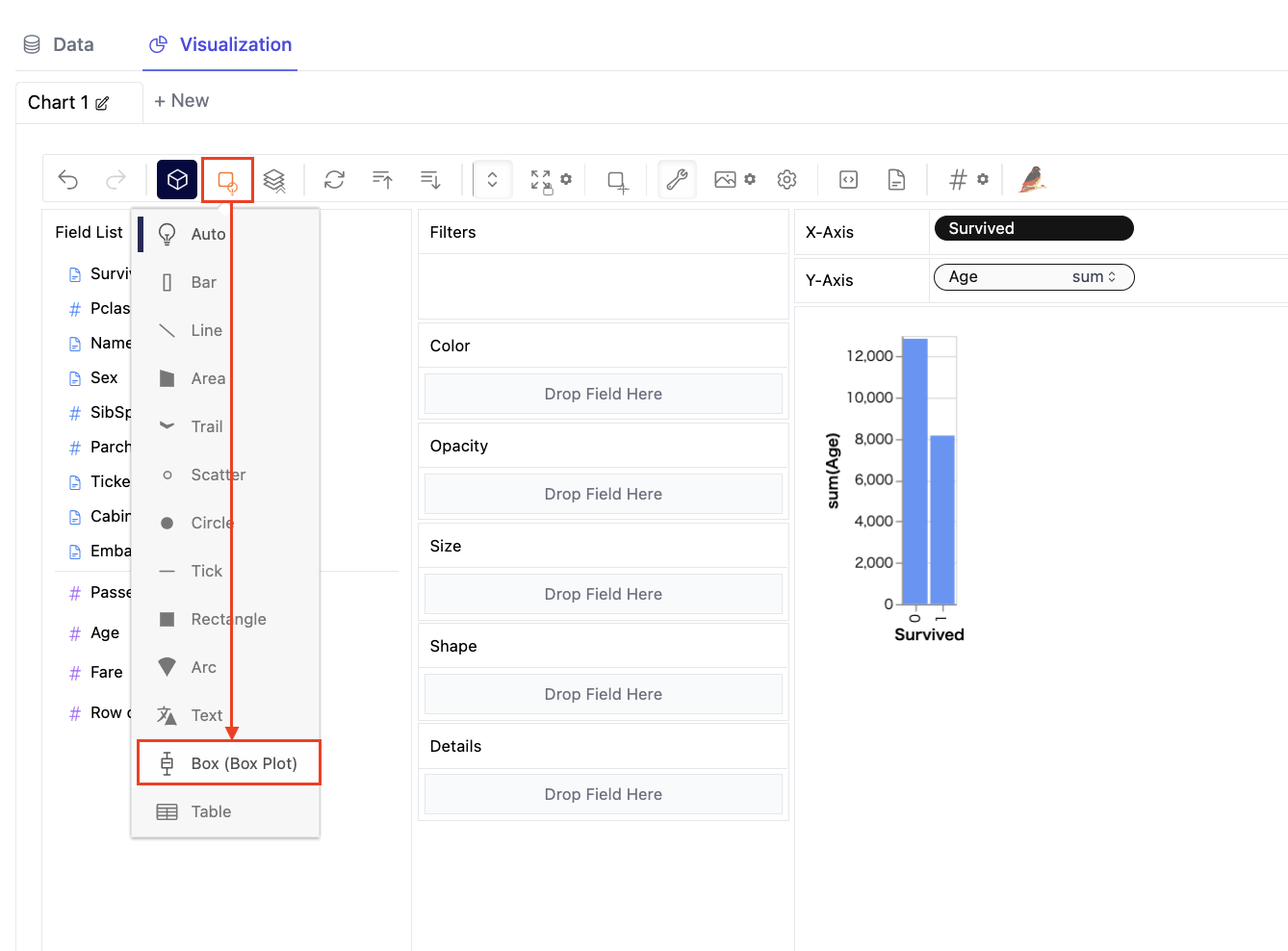Switch to the Data tab

click(58, 44)
